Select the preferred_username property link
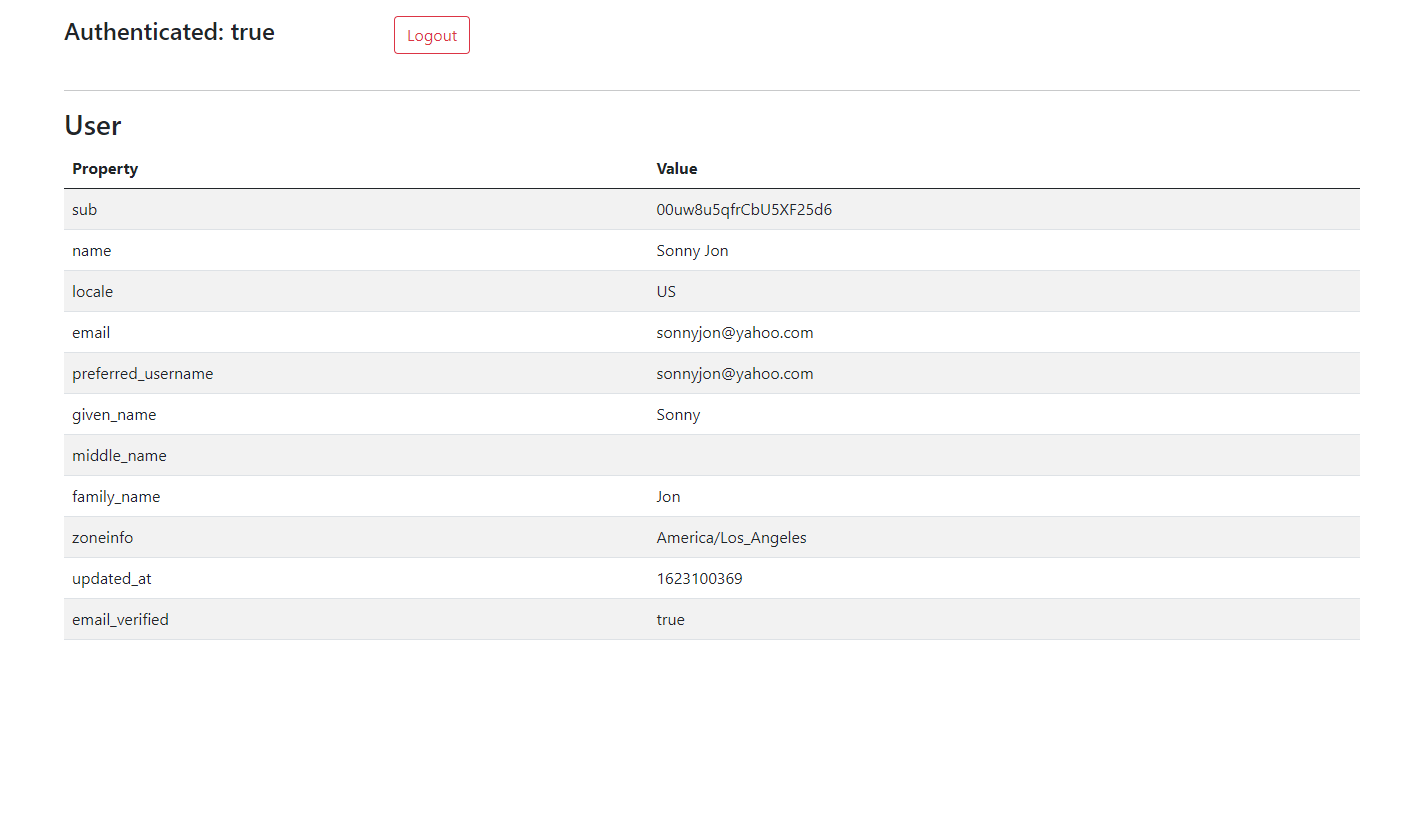The width and height of the screenshot is (1412, 835). [x=142, y=373]
